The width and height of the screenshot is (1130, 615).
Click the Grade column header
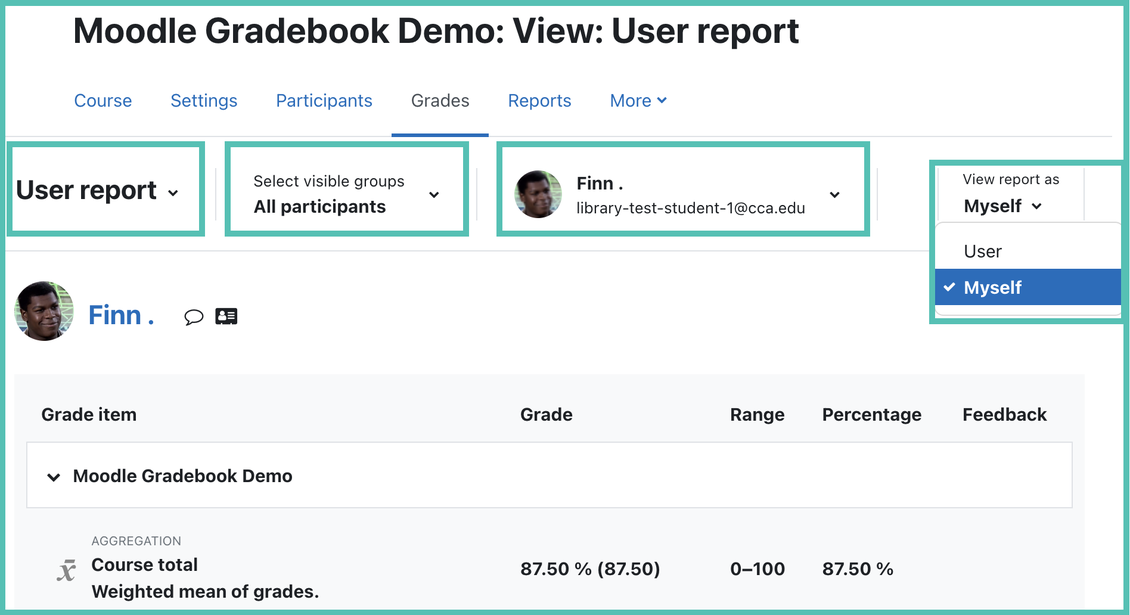click(x=546, y=415)
